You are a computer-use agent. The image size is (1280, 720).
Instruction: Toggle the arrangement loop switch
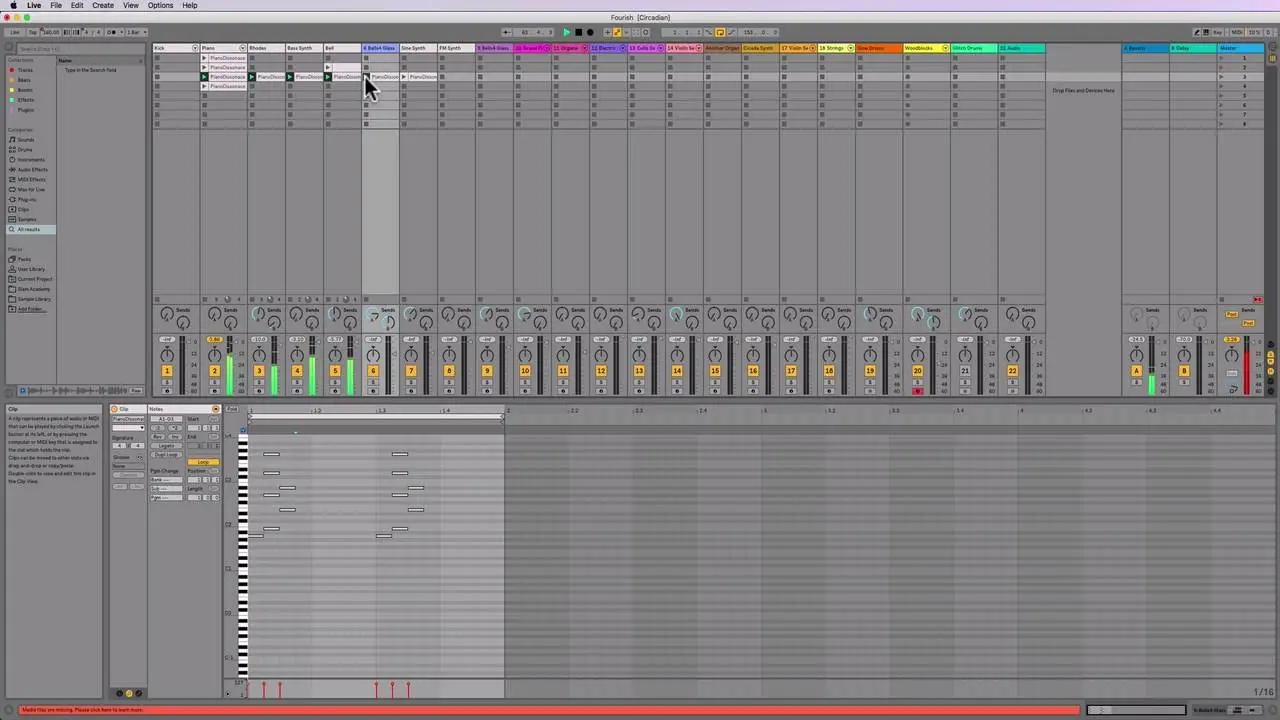(x=719, y=32)
